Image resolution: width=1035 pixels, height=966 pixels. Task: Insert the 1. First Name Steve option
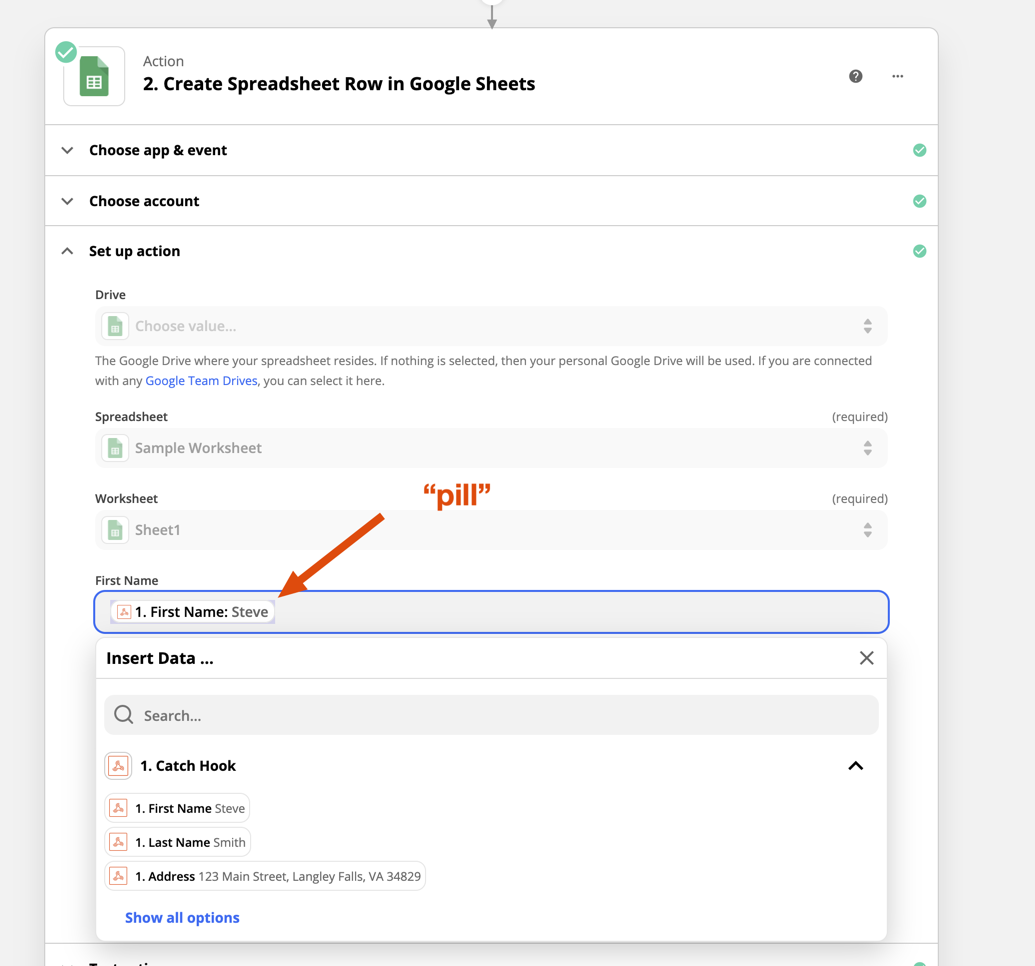(177, 808)
